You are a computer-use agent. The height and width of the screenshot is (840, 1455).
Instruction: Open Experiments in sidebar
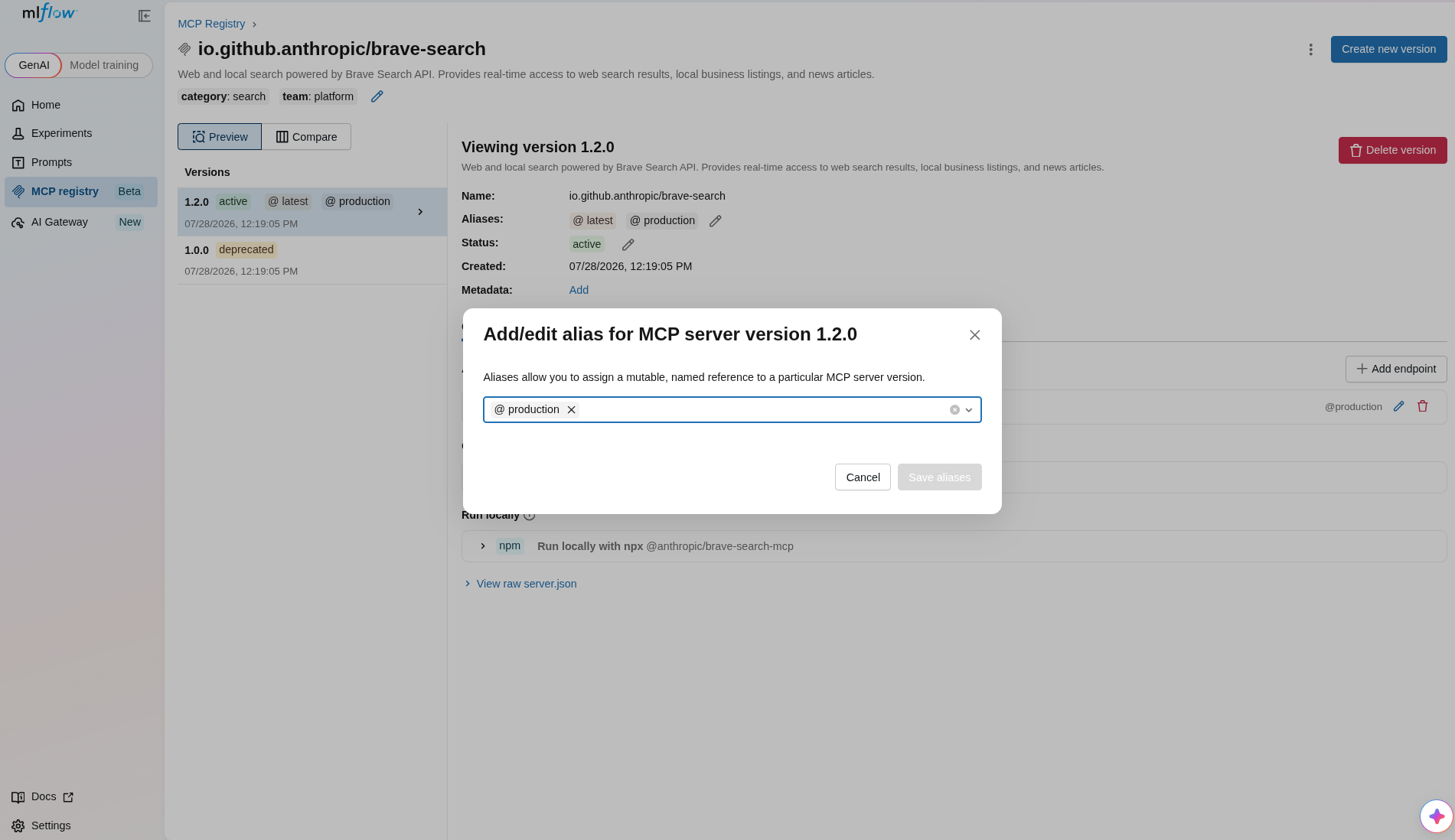click(x=81, y=133)
